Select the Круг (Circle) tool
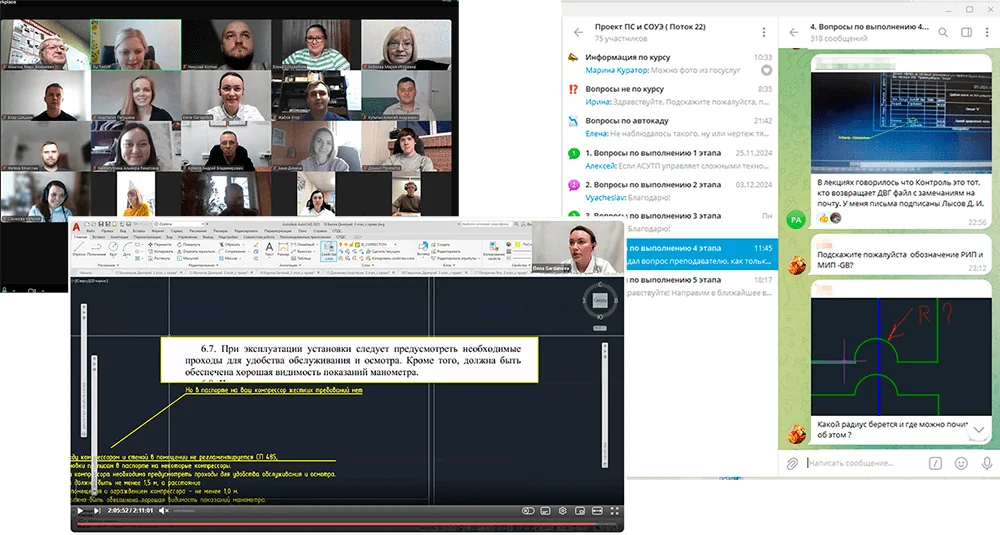 click(x=113, y=248)
